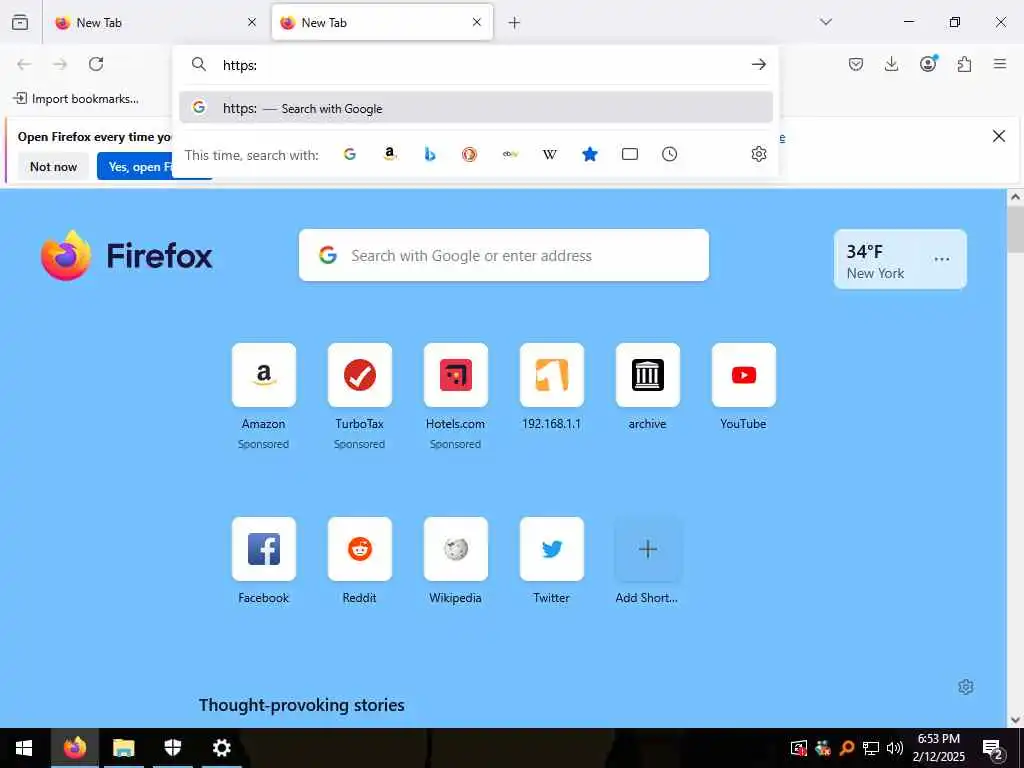The width and height of the screenshot is (1024, 768).
Task: Search this time with Wikipedia icon
Action: [550, 154]
